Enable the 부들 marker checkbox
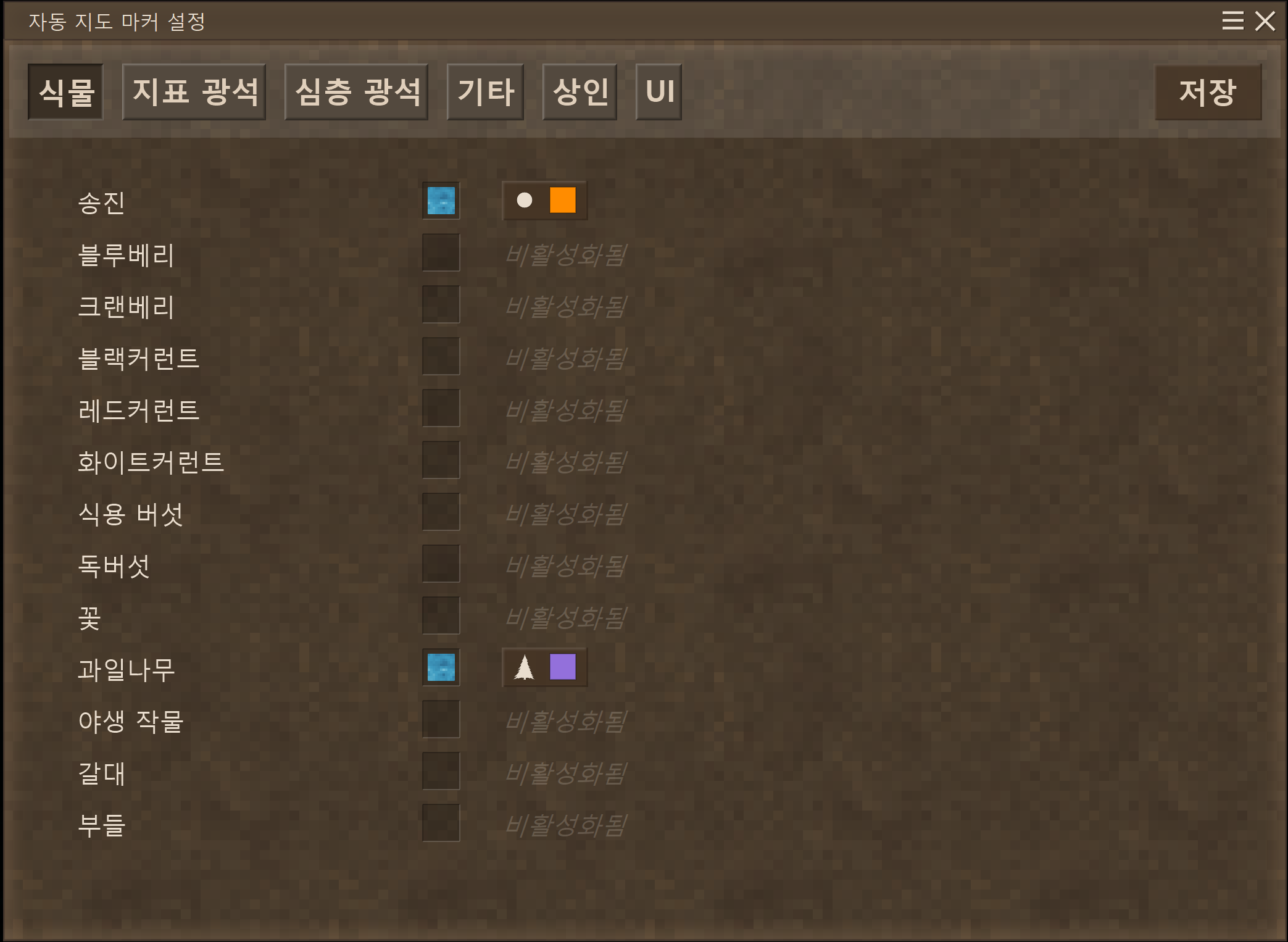Screen dimensions: 1288x942 [x=441, y=823]
